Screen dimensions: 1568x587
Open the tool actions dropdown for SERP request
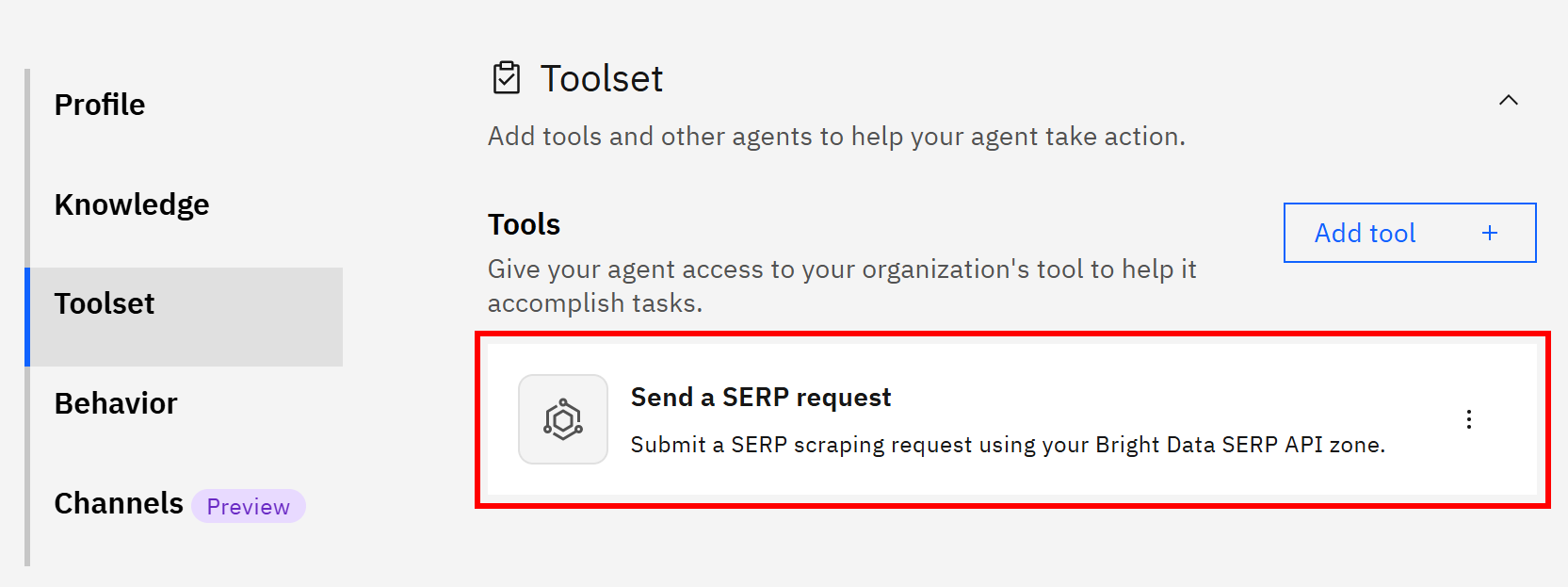[1469, 419]
